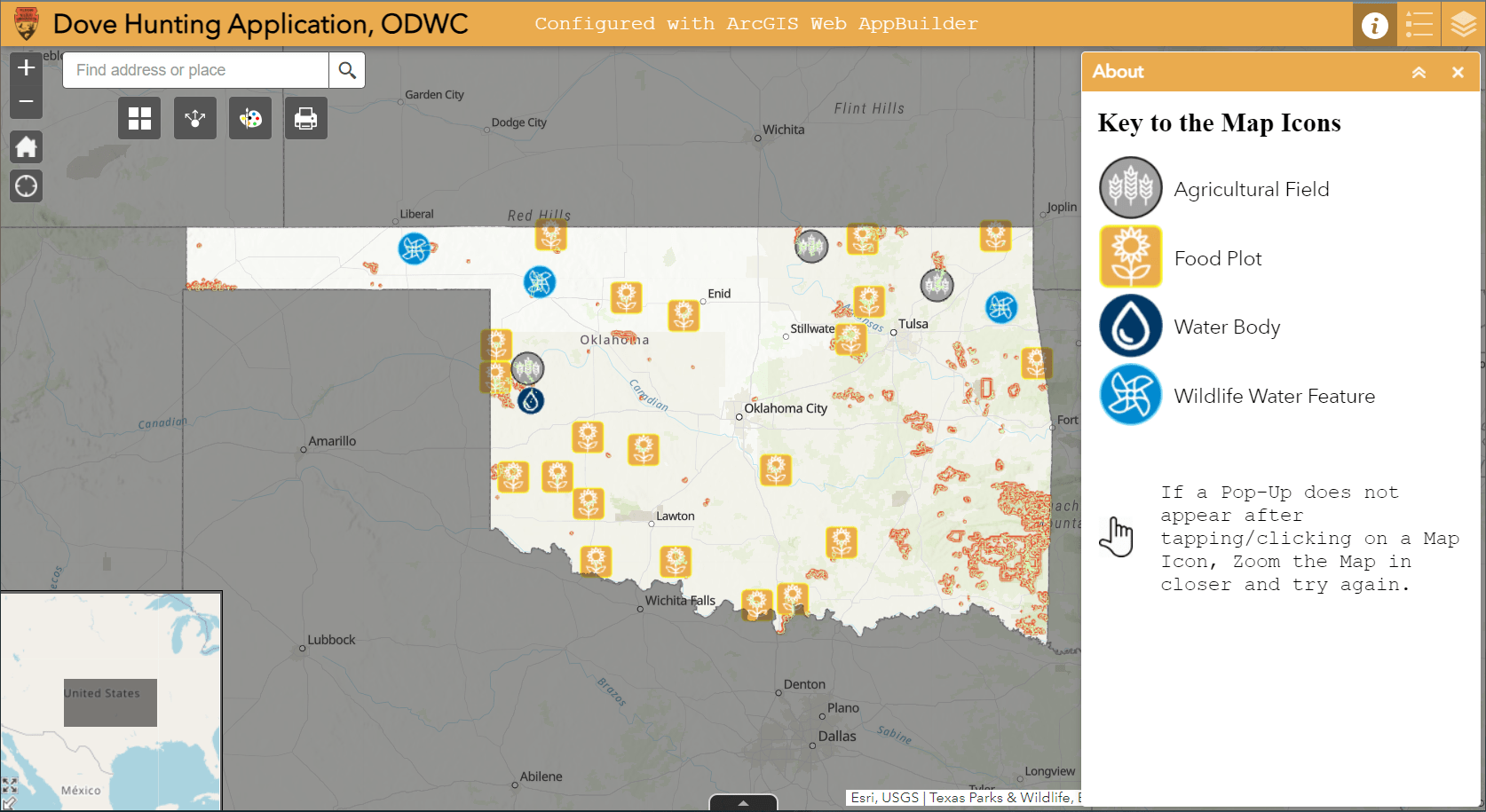Open the Layer List widget
1486x812 pixels.
[1463, 24]
